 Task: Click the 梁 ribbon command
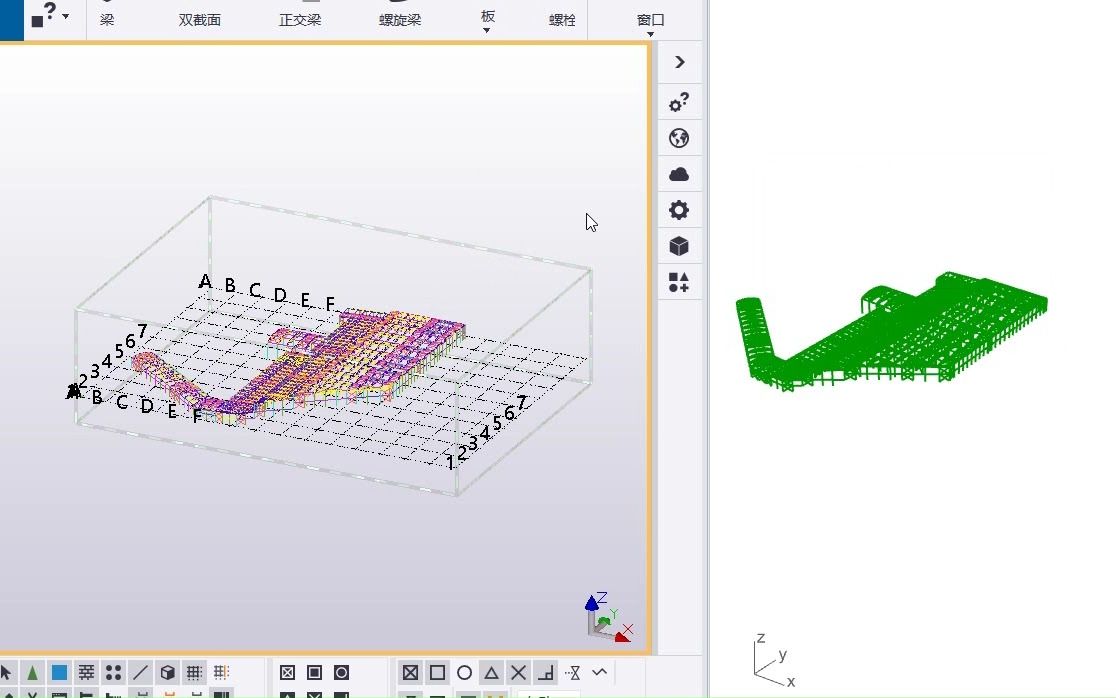[105, 19]
